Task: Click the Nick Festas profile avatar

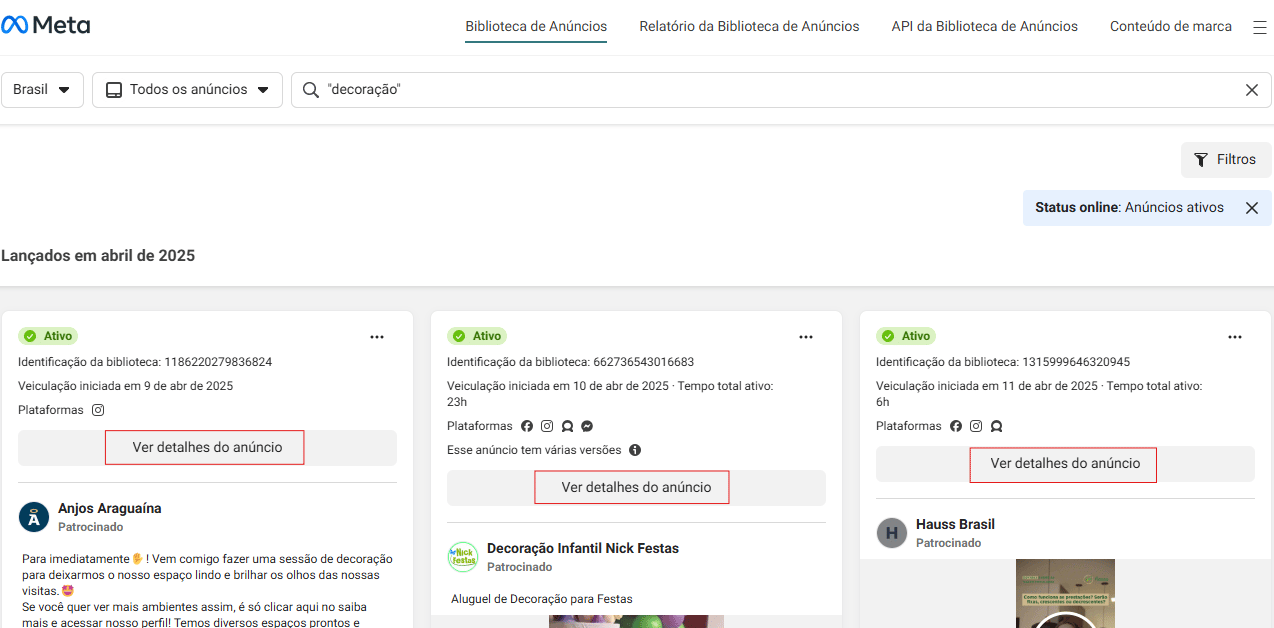Action: tap(463, 557)
